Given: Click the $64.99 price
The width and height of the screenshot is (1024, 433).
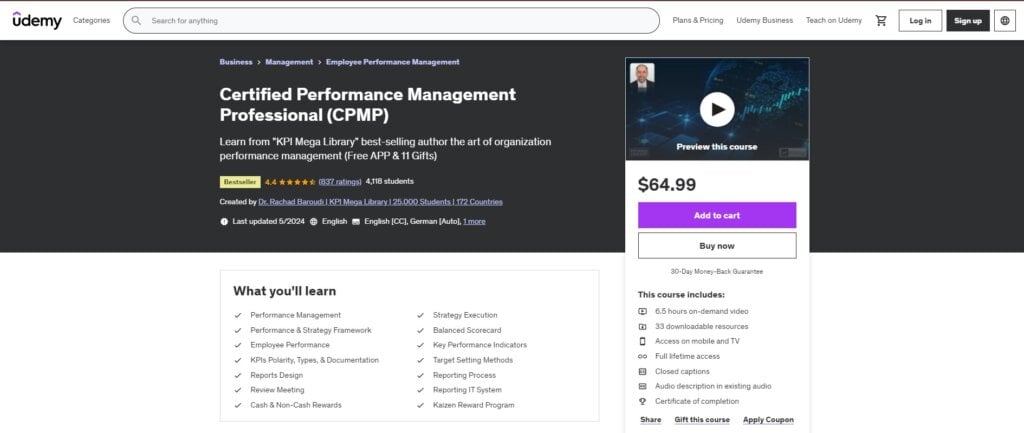Looking at the screenshot, I should (667, 185).
